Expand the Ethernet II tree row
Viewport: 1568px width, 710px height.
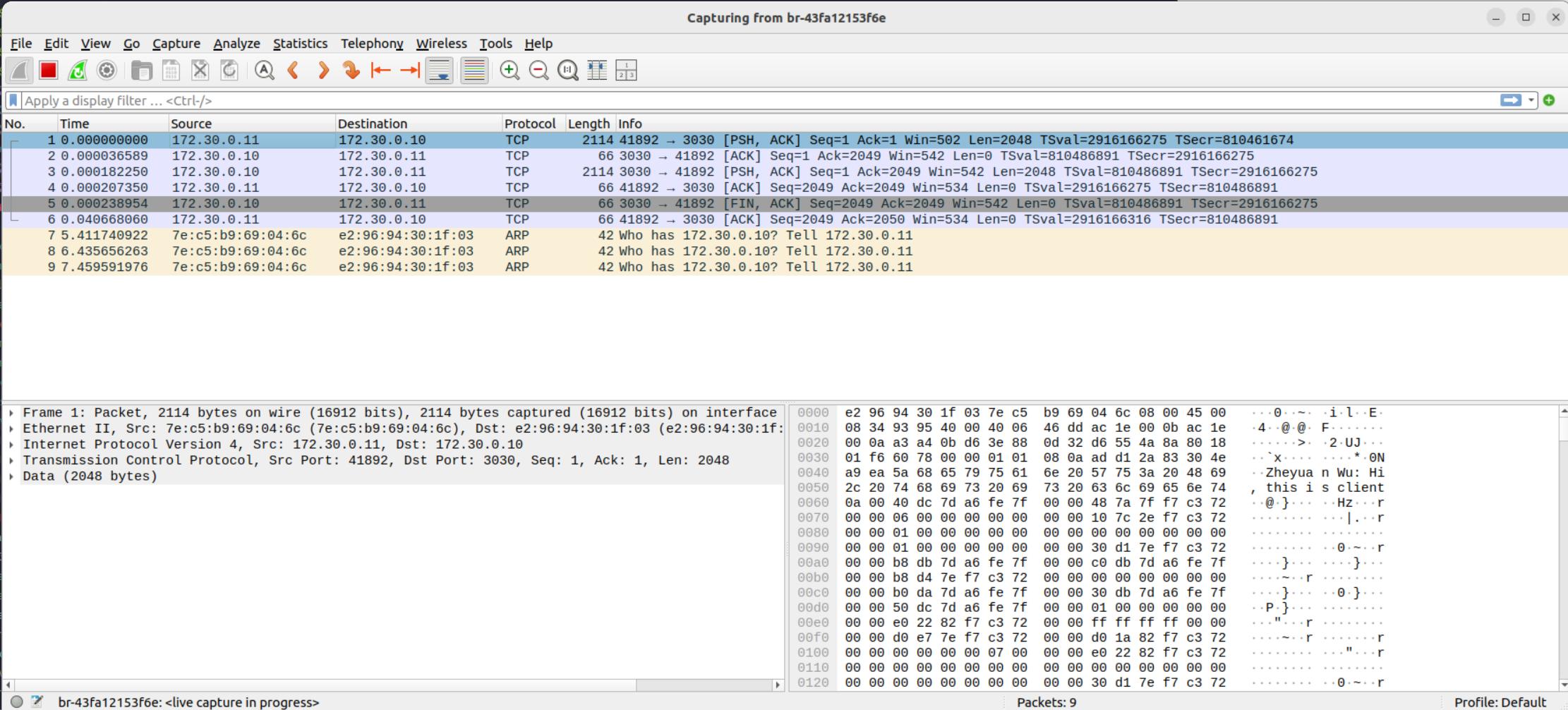click(x=11, y=429)
